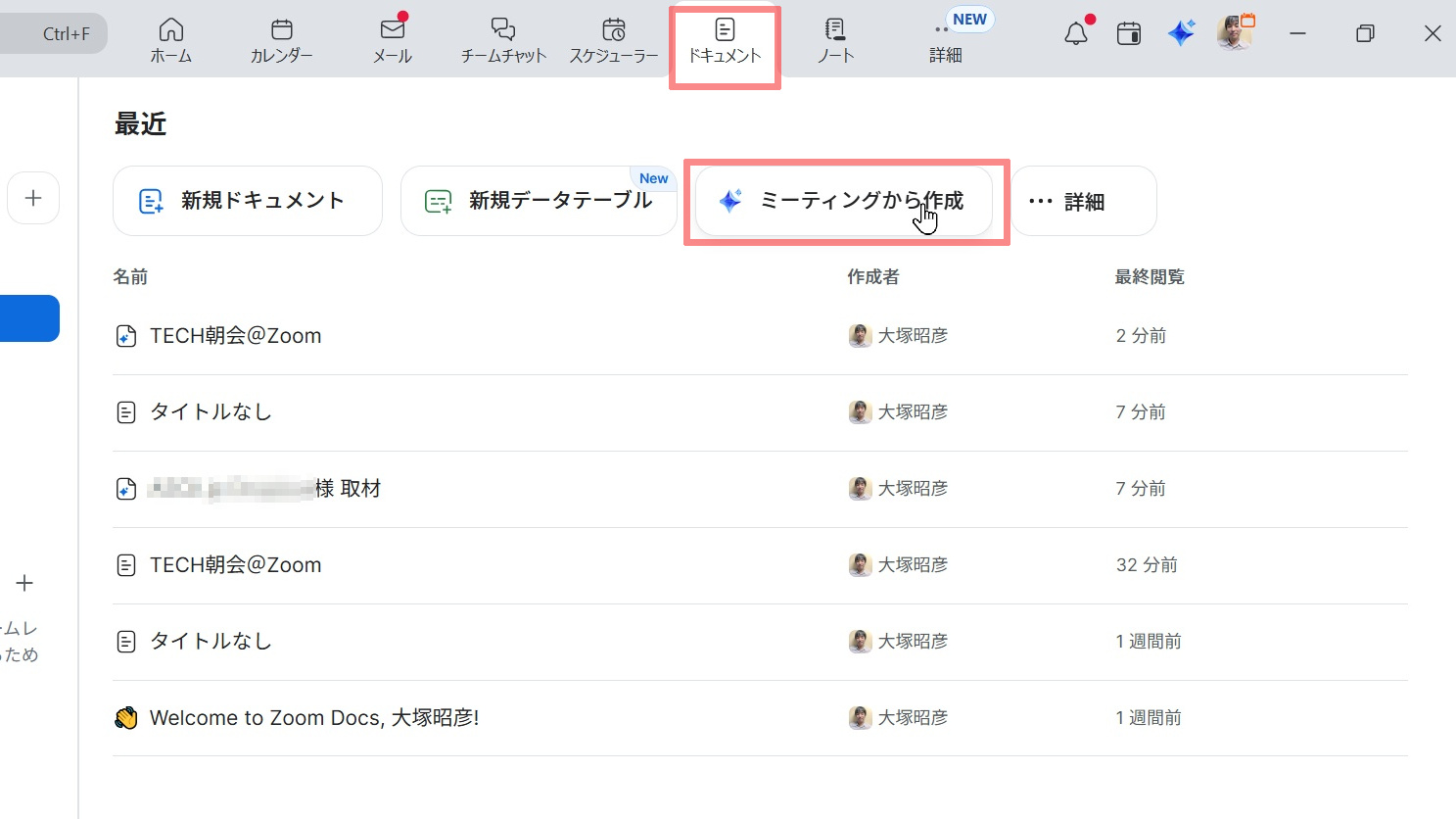1456x819 pixels.
Task: Click author avatar in TECH朝会@Zoom 2 分前 row
Action: tap(860, 336)
